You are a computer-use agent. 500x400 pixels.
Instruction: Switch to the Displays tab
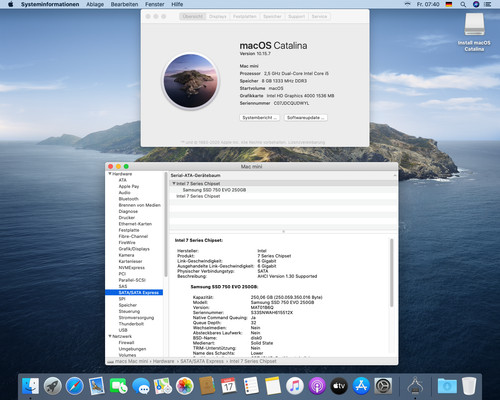coord(218,16)
